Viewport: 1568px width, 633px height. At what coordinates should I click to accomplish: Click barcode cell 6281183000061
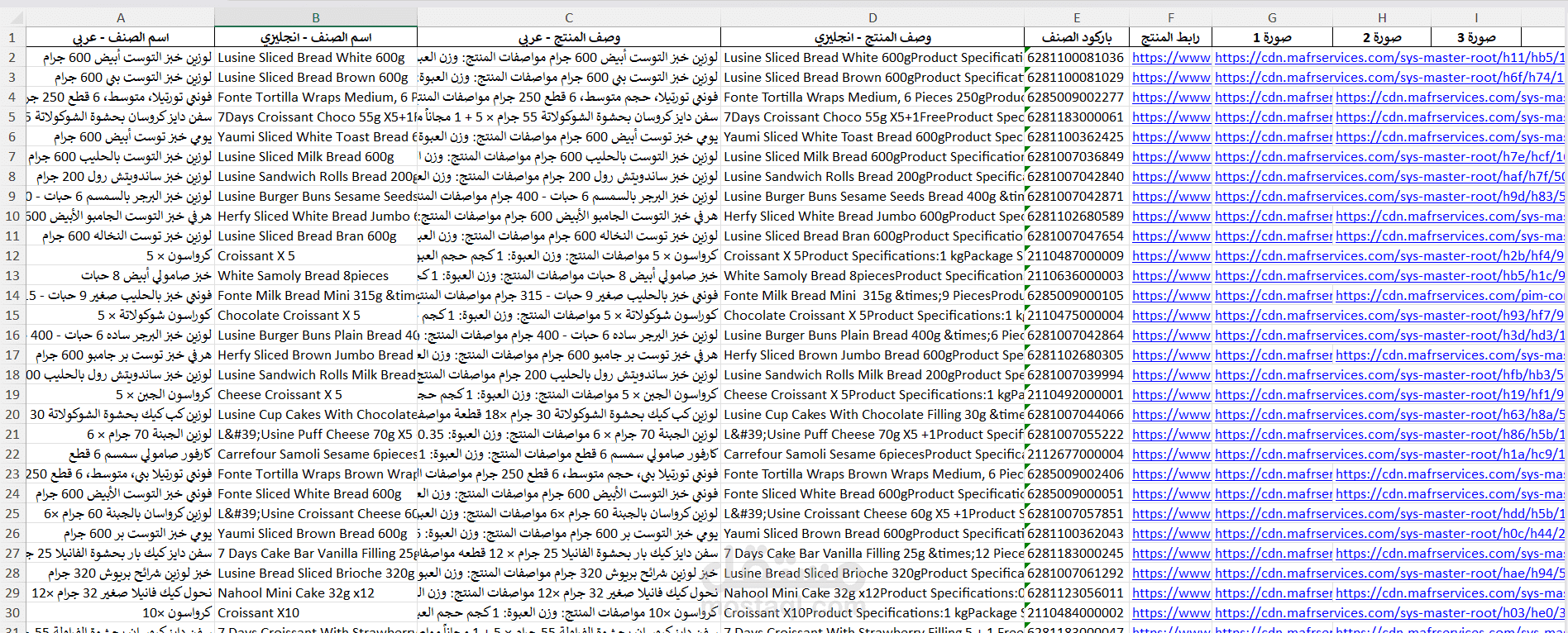(1077, 117)
